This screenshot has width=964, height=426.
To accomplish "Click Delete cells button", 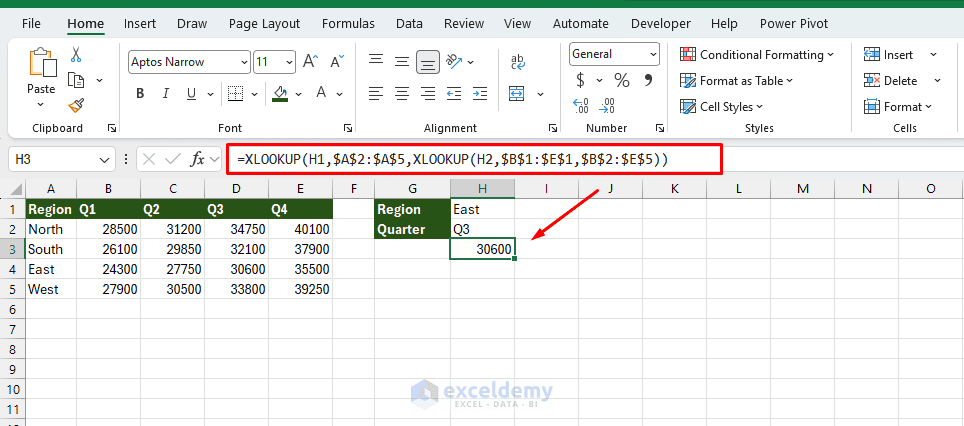I will (x=890, y=81).
